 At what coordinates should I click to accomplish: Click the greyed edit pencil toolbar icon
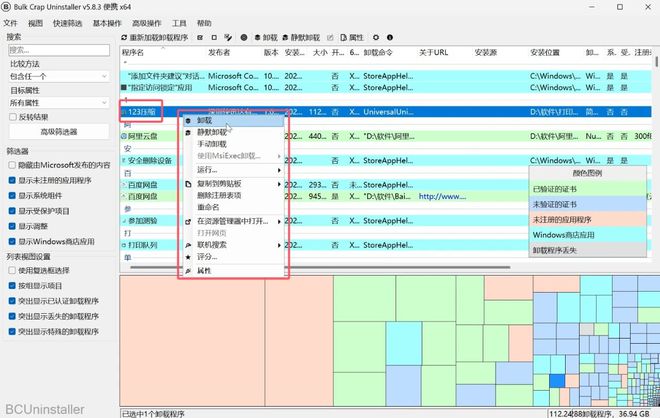coord(330,37)
